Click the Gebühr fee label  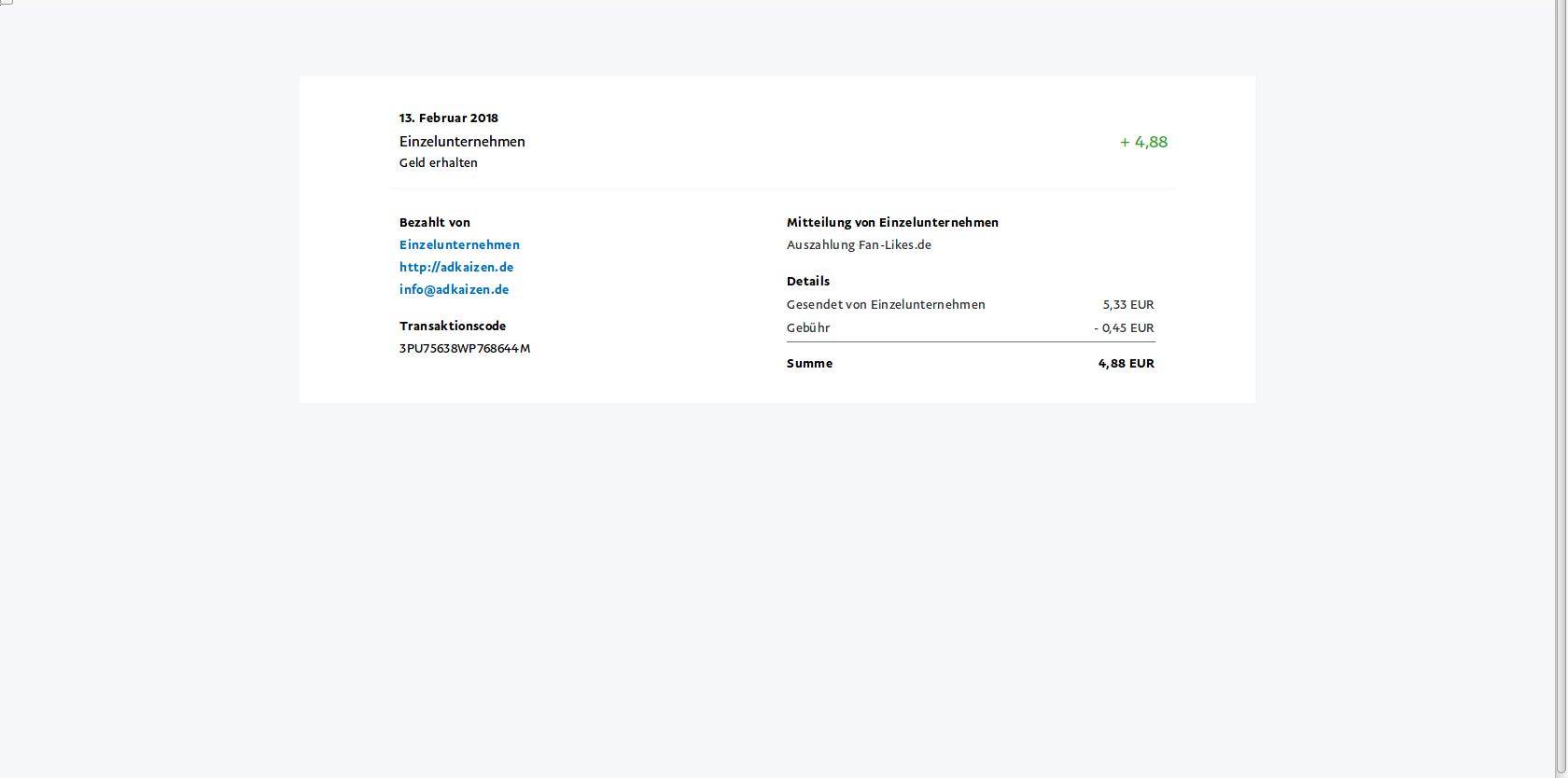(x=807, y=327)
